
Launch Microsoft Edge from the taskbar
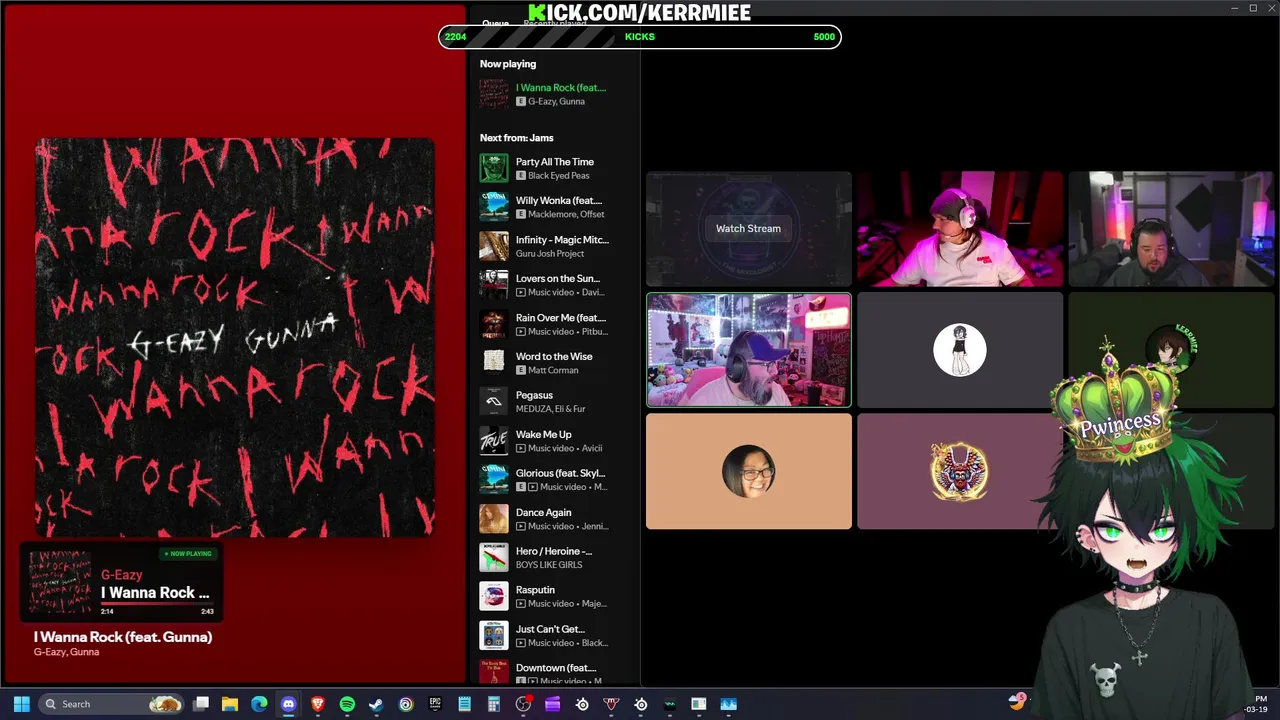[259, 704]
